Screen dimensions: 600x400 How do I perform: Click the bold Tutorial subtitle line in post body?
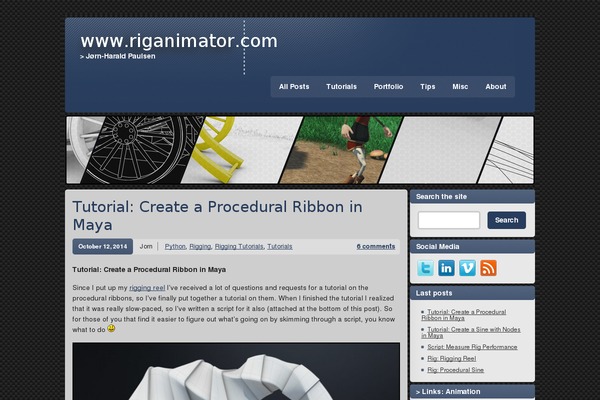point(149,269)
